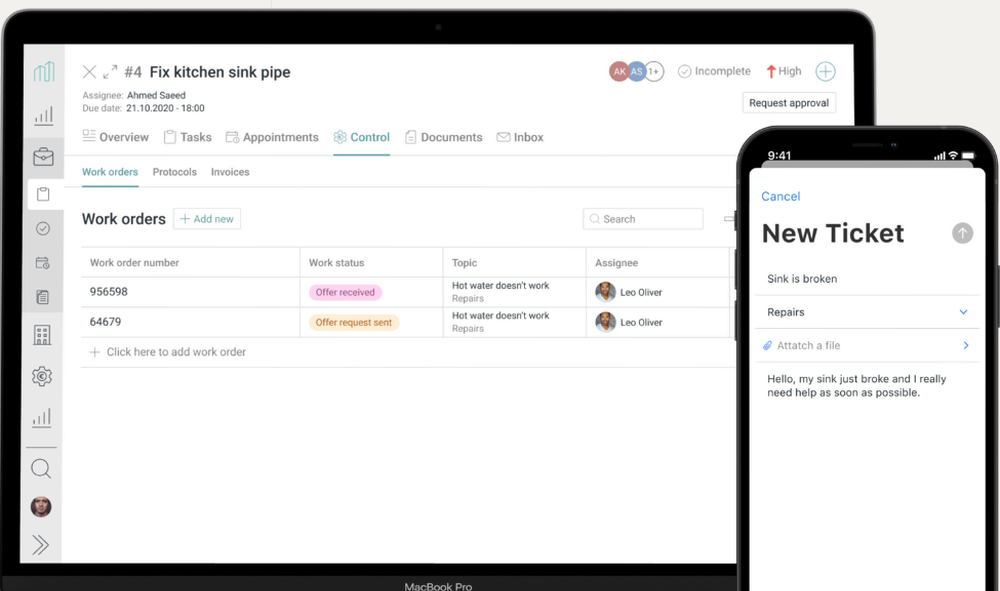Open the reports chart icon above sidebar divider
1000x591 pixels.
click(41, 418)
